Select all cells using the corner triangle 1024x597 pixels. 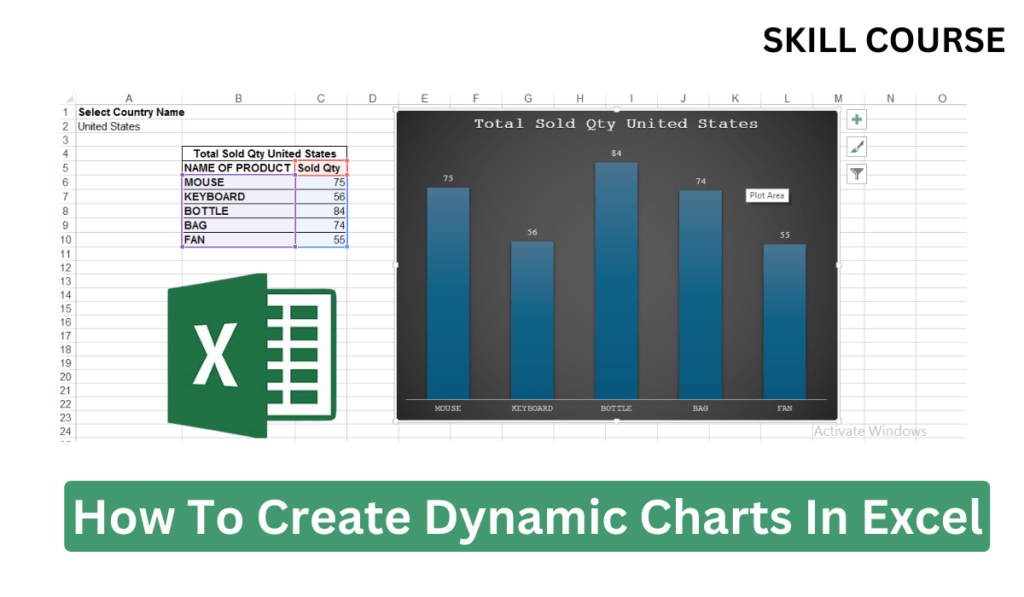68,98
